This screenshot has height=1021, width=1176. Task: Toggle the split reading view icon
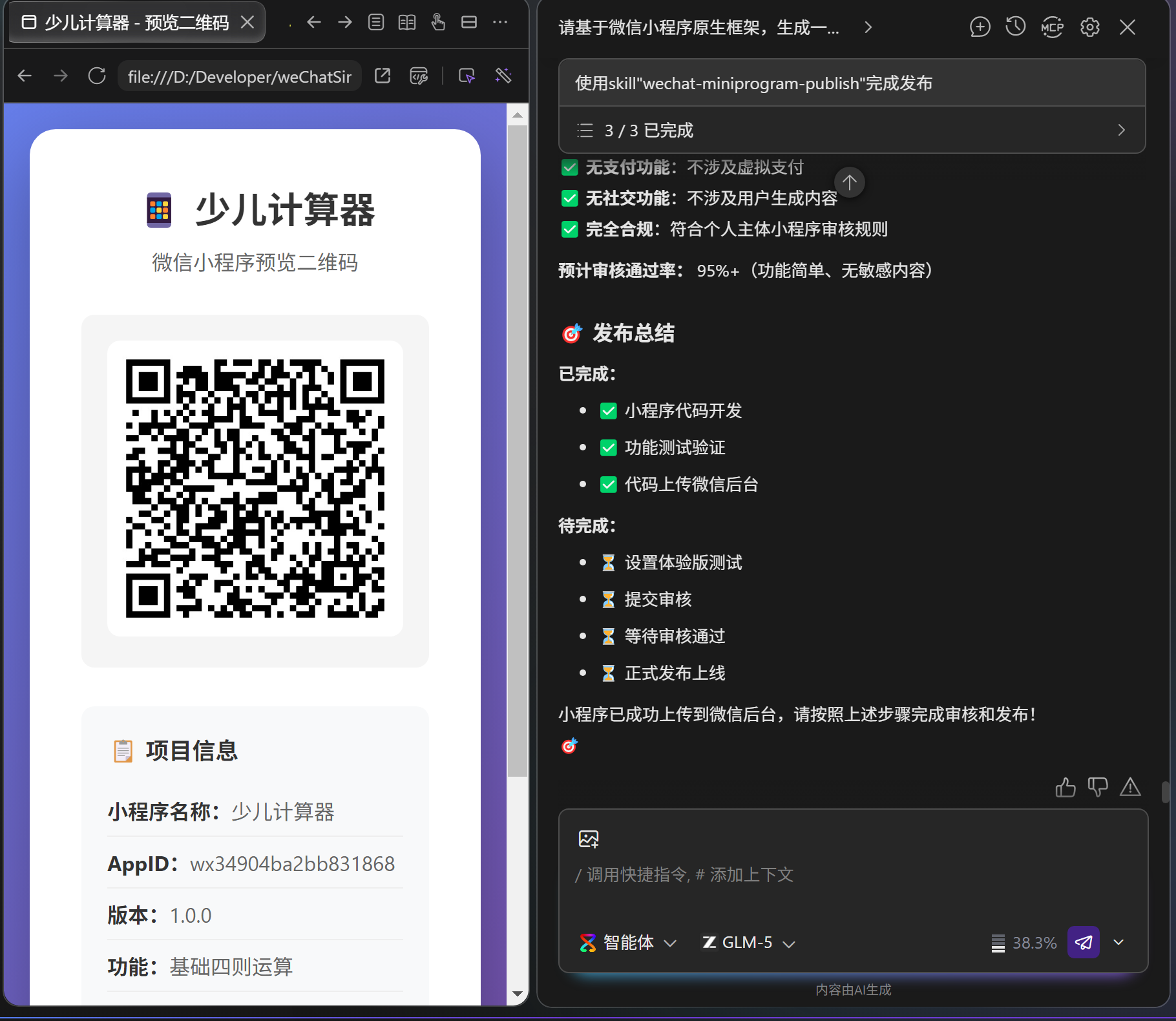[407, 23]
